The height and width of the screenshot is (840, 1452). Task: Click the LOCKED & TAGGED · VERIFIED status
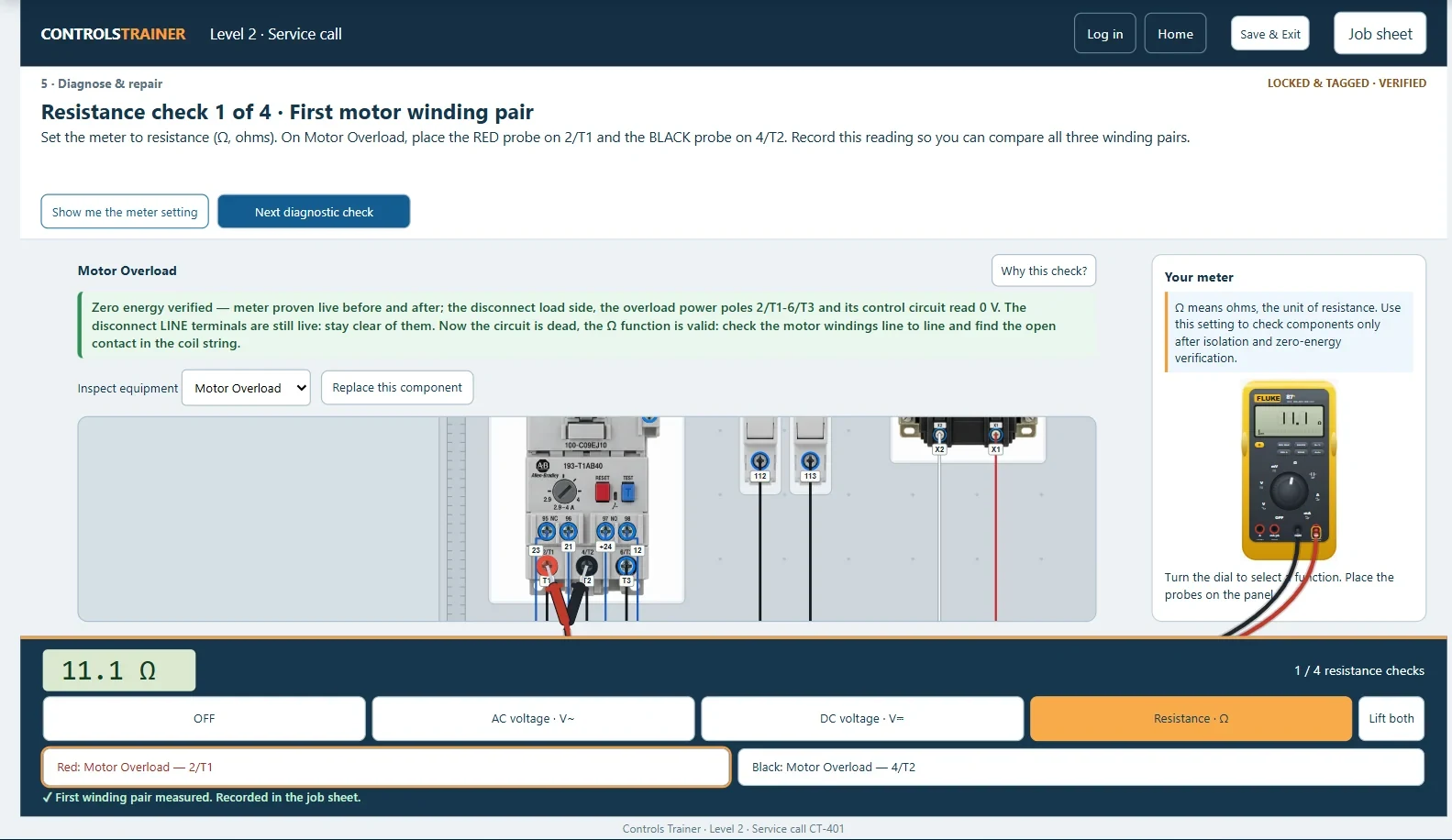coord(1347,83)
